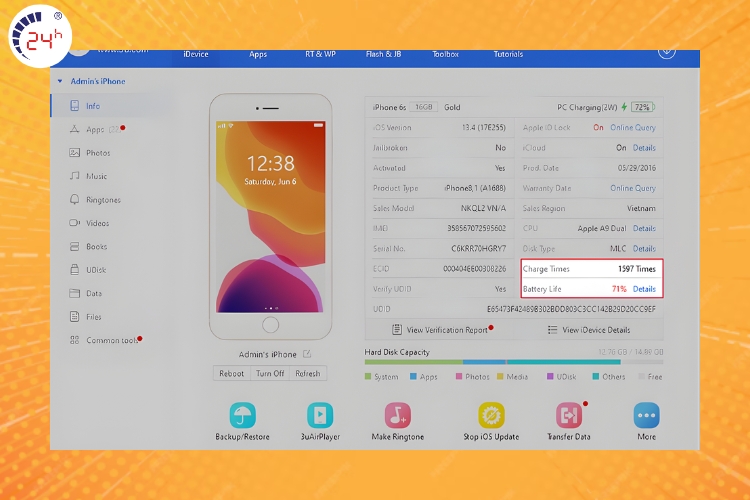Switch to the Flash & JB tab
The height and width of the screenshot is (500, 750).
(383, 54)
